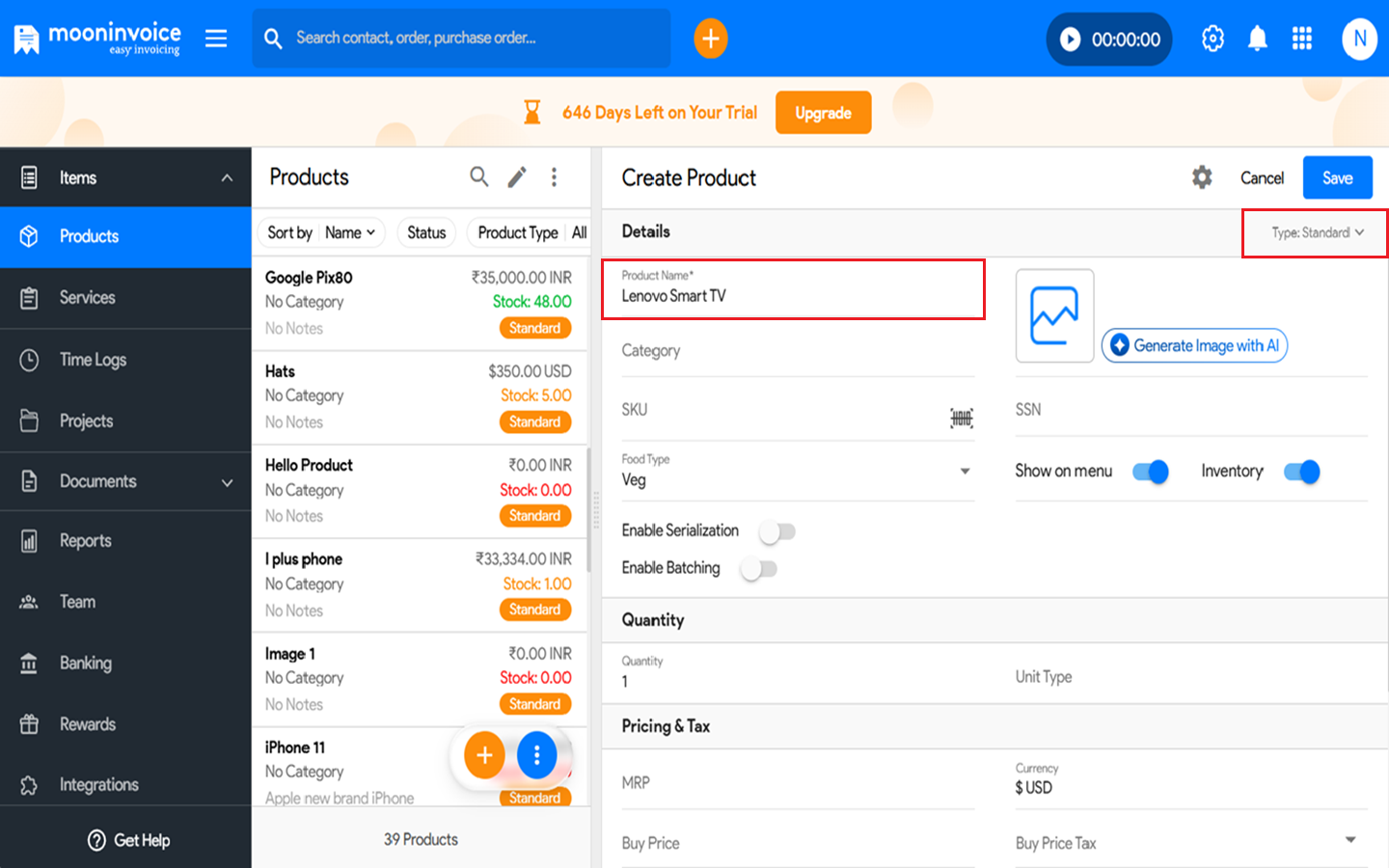The width and height of the screenshot is (1389, 868).
Task: Open the Currency $ USD field
Action: click(x=1191, y=780)
